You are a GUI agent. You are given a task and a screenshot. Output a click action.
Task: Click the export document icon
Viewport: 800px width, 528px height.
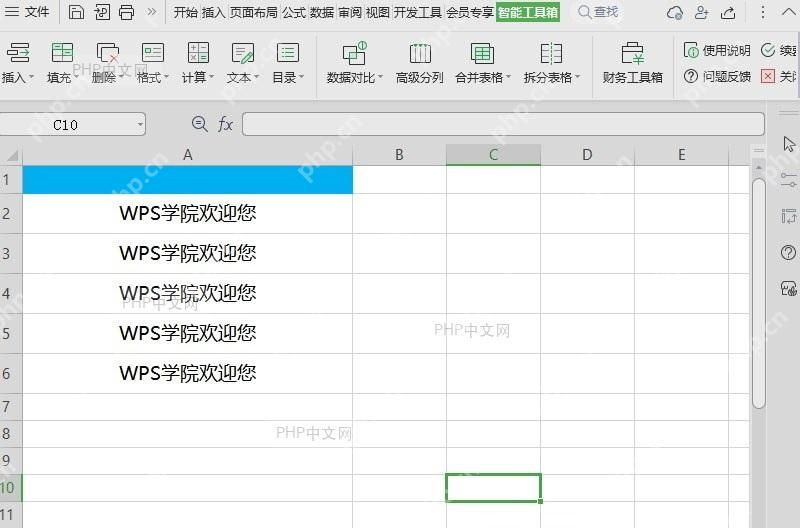click(102, 12)
